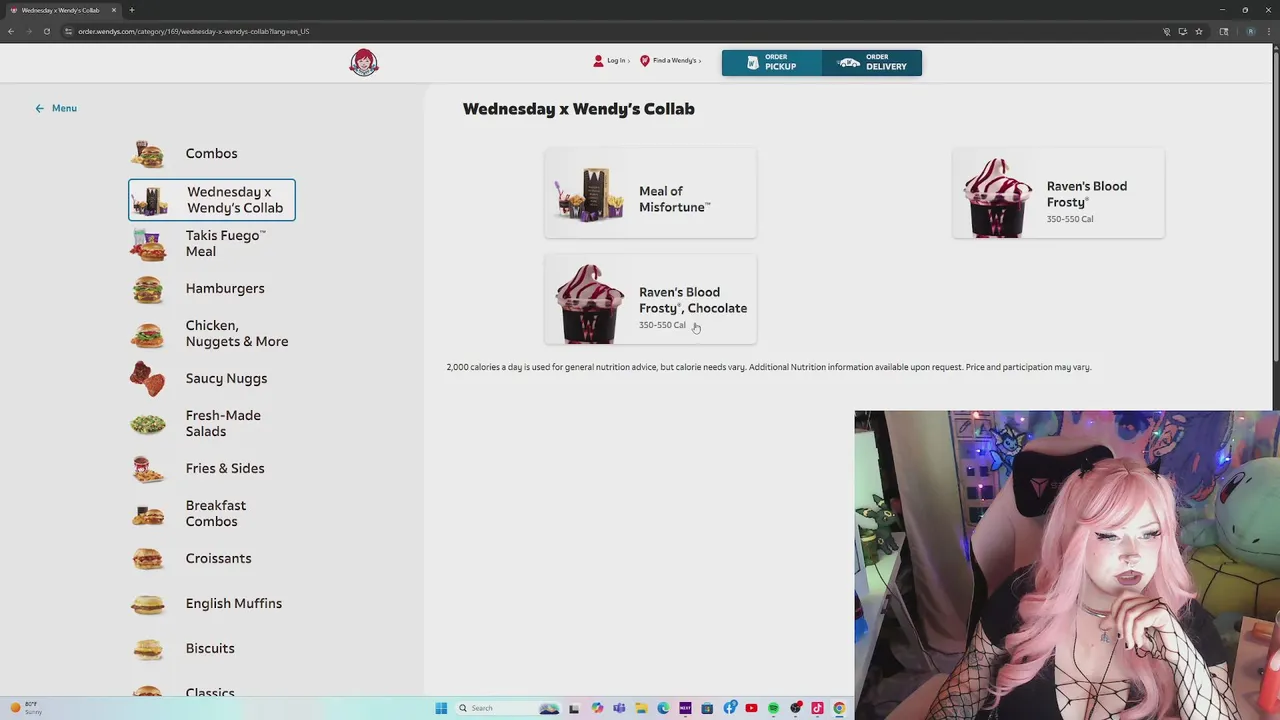Click the Find a Wendy's location pin icon
This screenshot has width=1280, height=720.
coord(645,61)
